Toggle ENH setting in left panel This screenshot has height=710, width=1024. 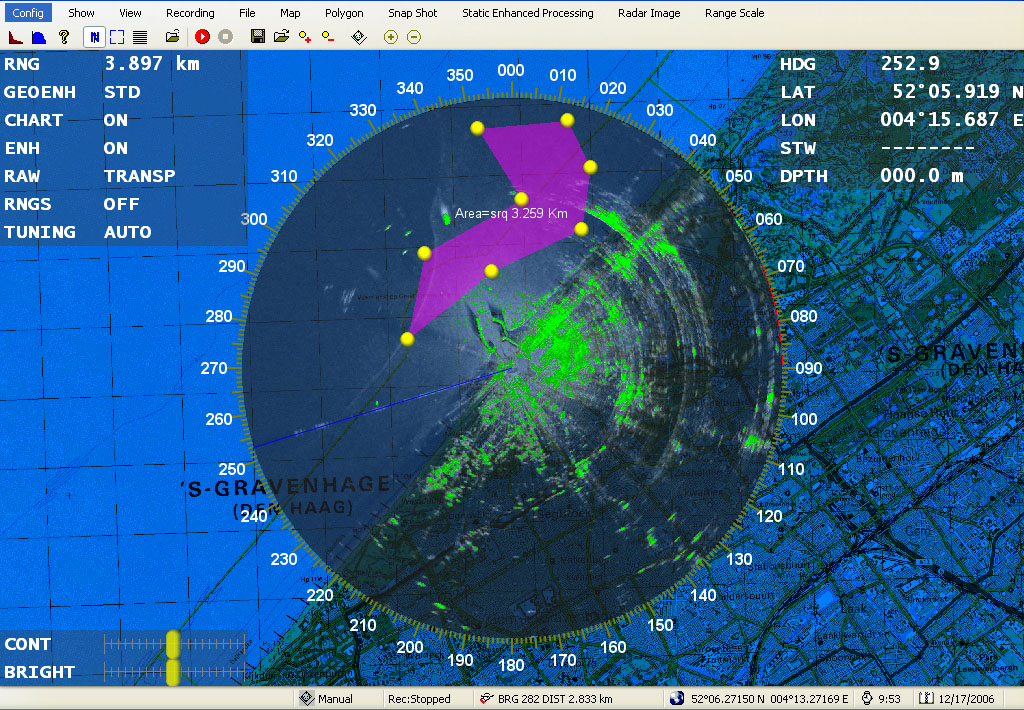pos(115,148)
